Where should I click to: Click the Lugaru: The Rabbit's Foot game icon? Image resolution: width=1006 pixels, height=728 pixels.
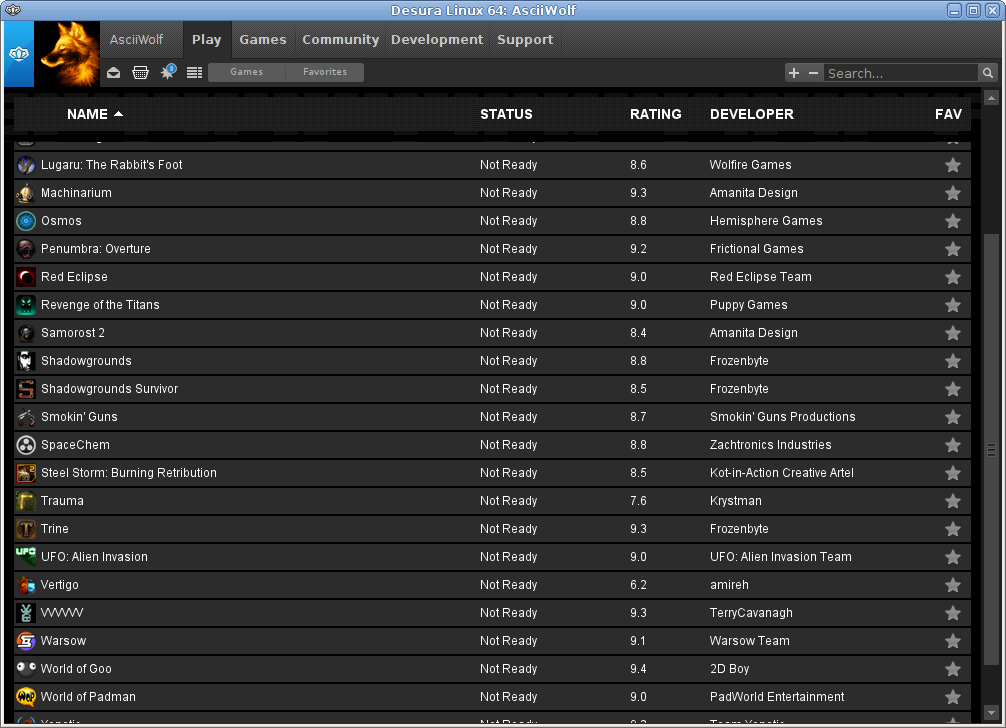[x=26, y=165]
